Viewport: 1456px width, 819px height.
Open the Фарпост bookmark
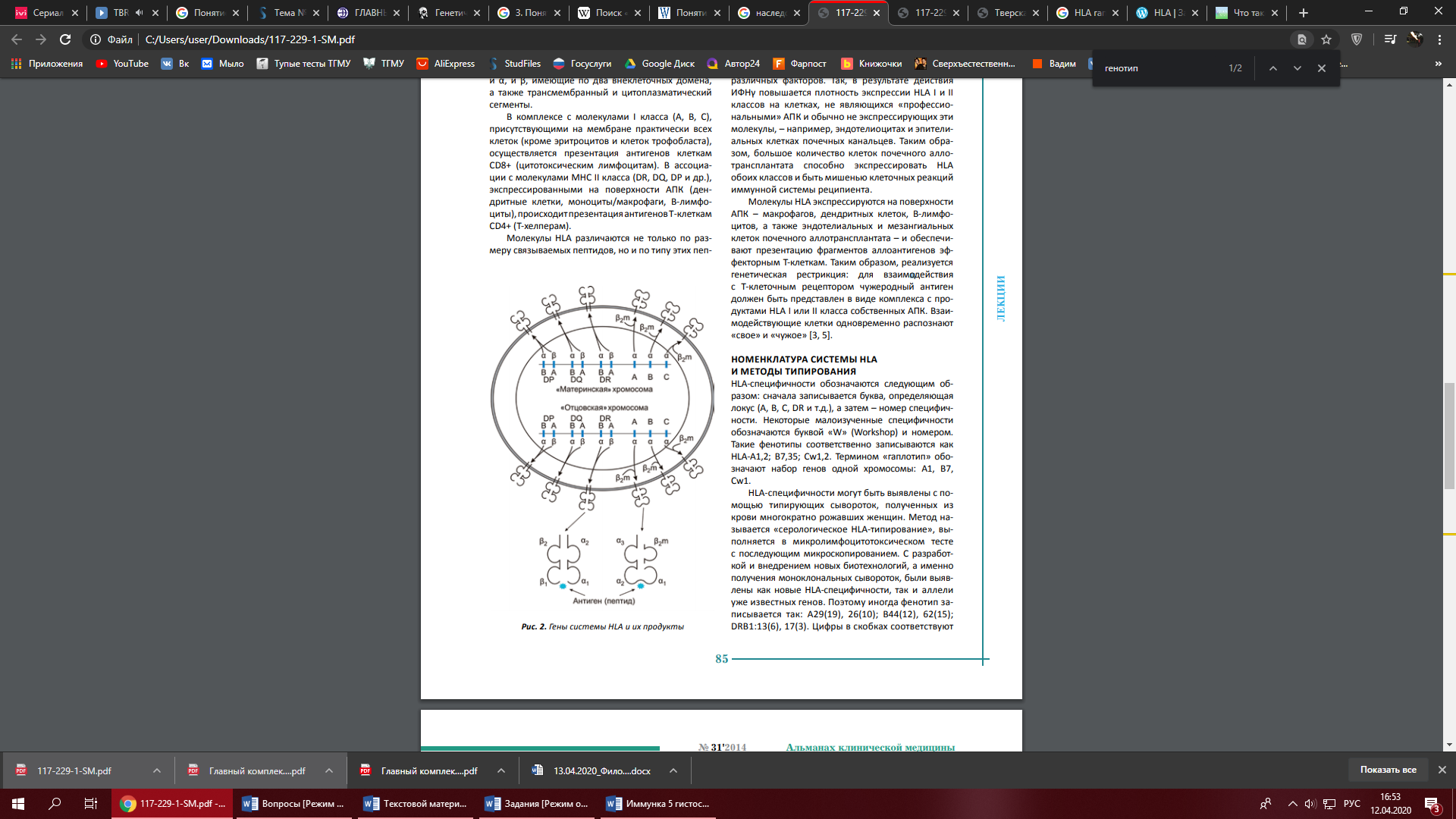click(799, 64)
